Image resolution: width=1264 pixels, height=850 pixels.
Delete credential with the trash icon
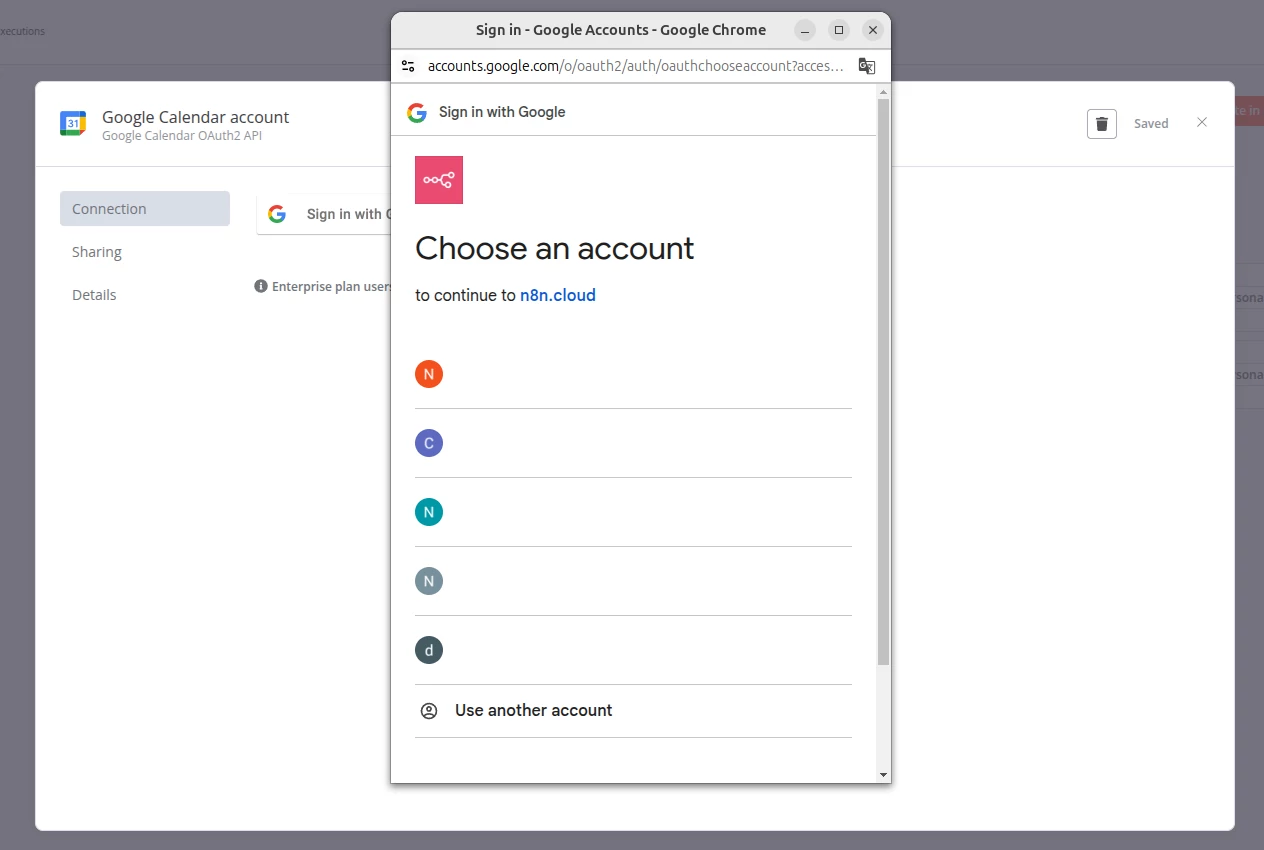[1102, 124]
